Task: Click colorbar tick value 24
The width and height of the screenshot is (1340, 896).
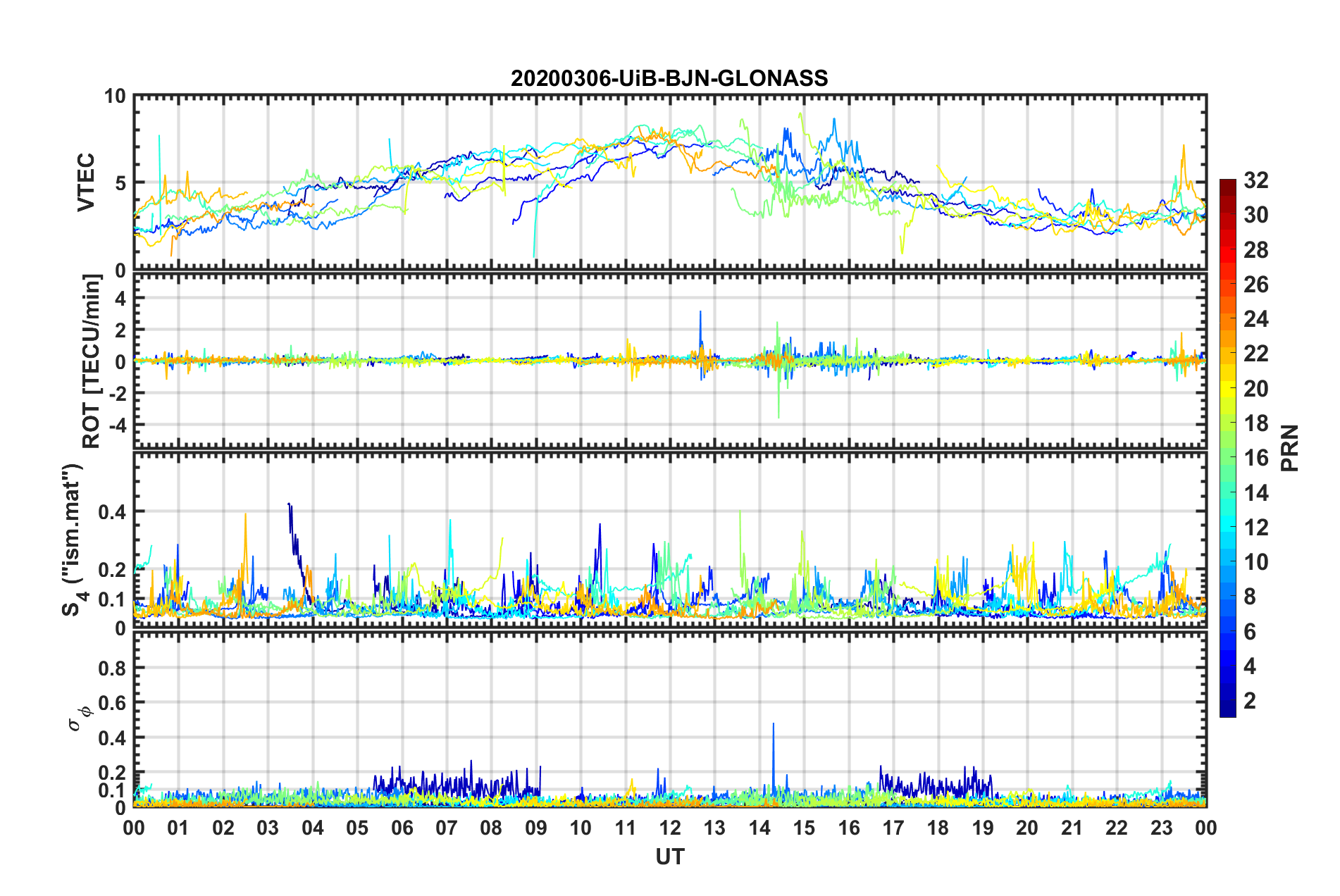Action: 1255,319
